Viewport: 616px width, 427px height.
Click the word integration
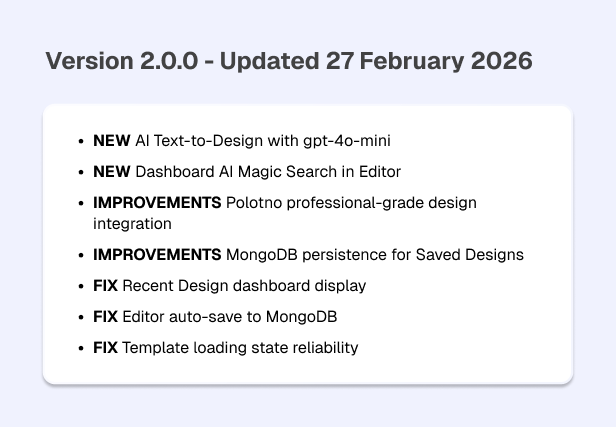(132, 224)
